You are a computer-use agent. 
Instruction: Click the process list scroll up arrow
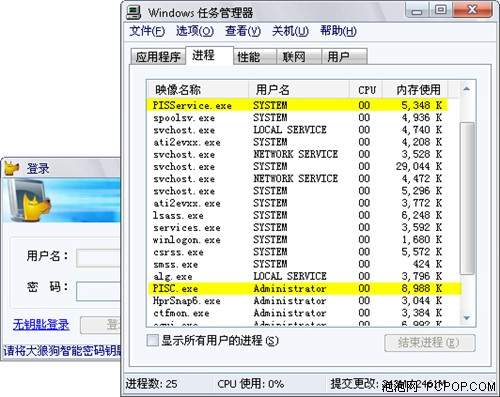pos(467,89)
